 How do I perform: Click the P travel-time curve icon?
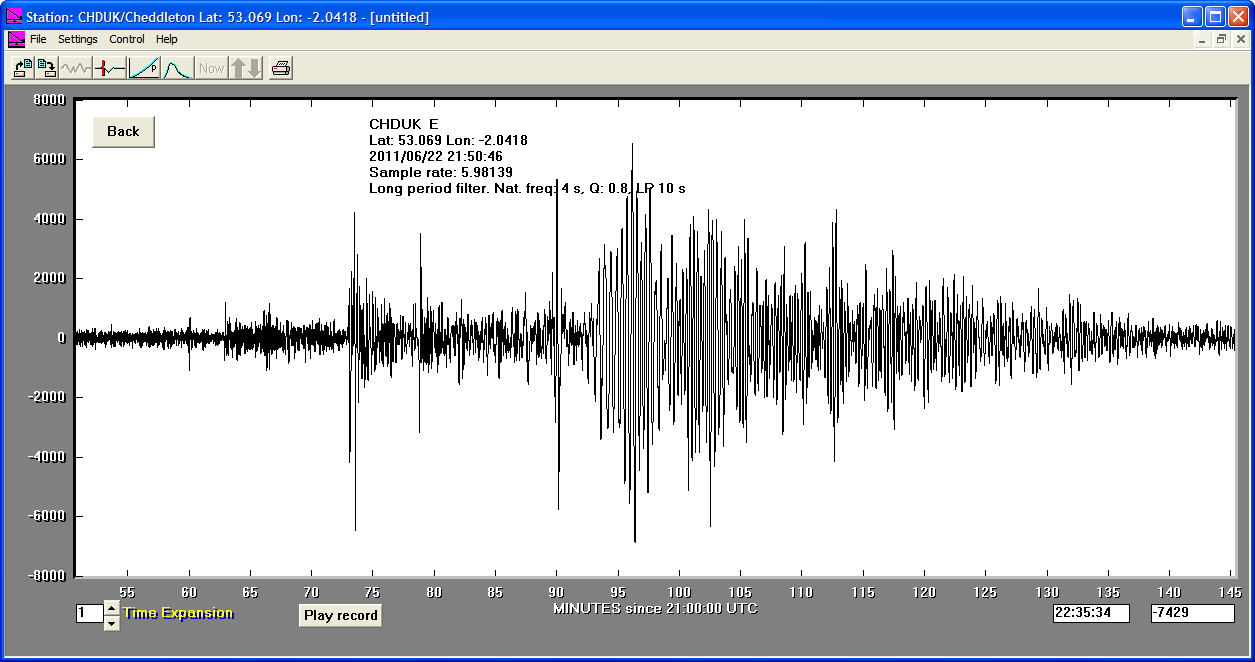click(x=144, y=68)
